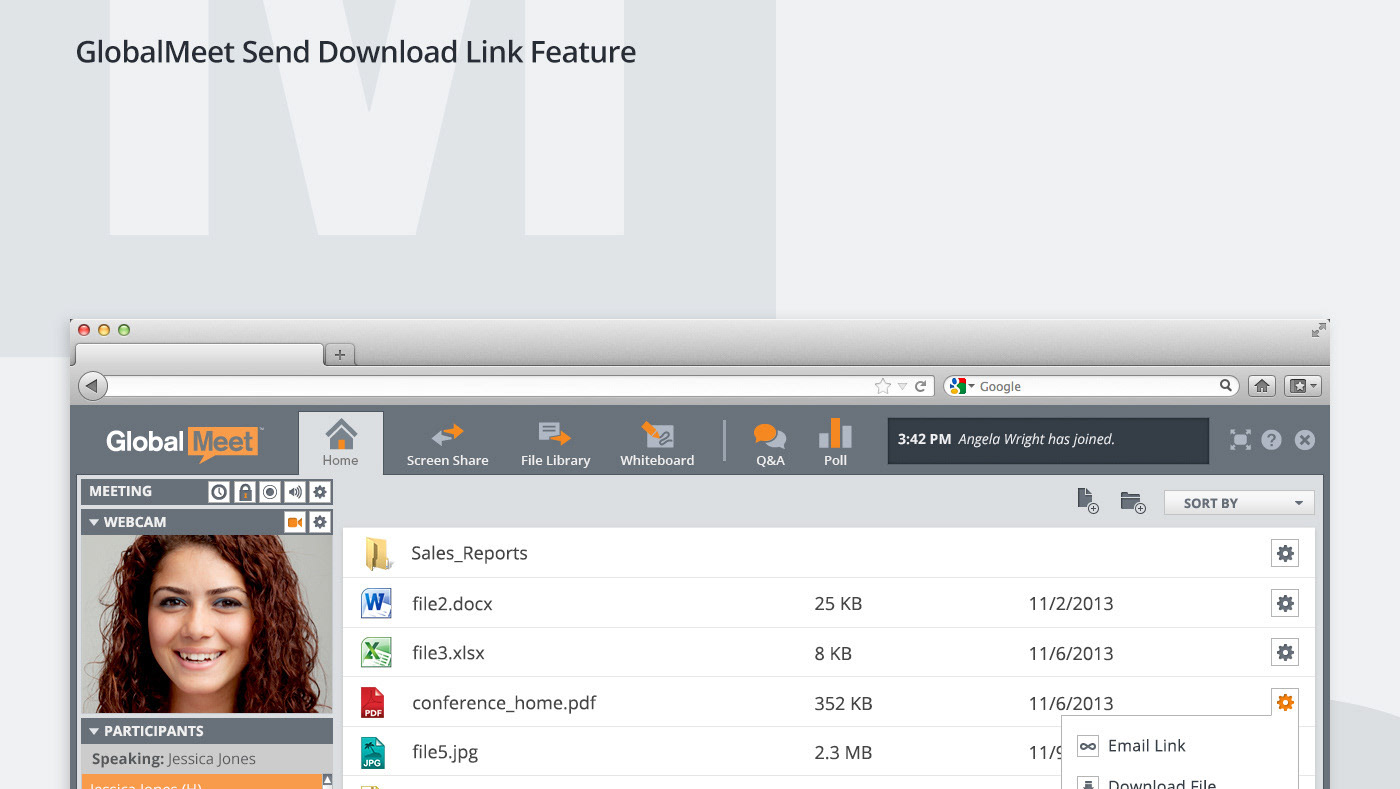Click the webcam video of the woman
This screenshot has height=789, width=1400.
[x=206, y=624]
